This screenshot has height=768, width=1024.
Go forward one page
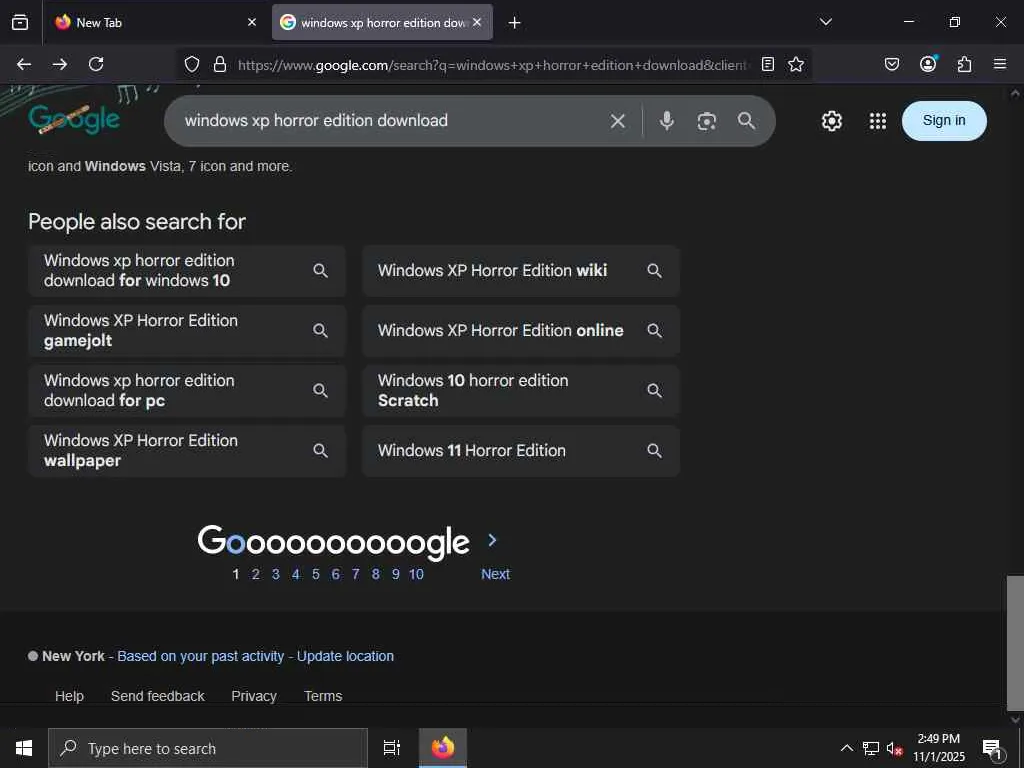click(60, 64)
